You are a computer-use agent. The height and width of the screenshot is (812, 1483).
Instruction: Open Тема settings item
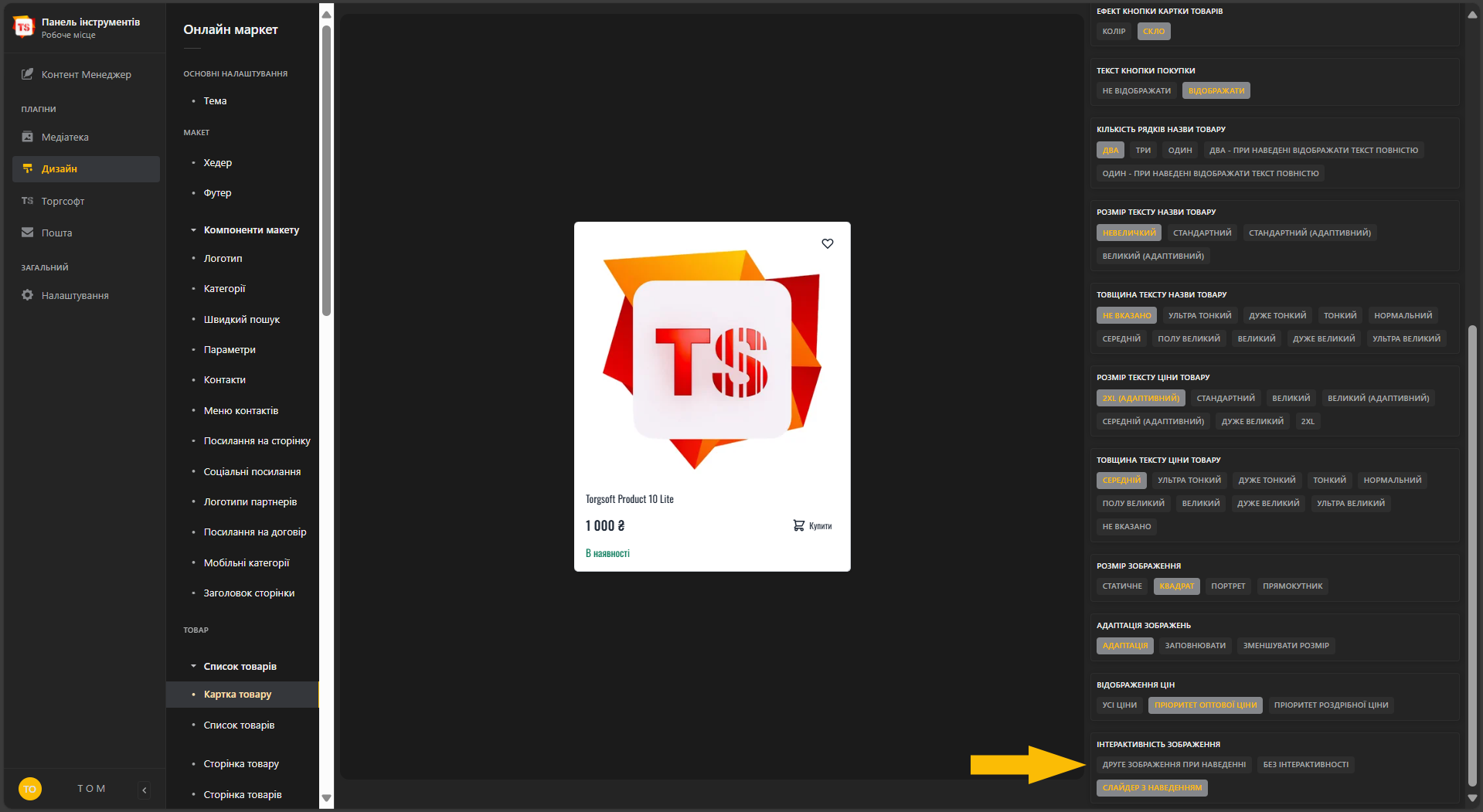click(x=215, y=101)
